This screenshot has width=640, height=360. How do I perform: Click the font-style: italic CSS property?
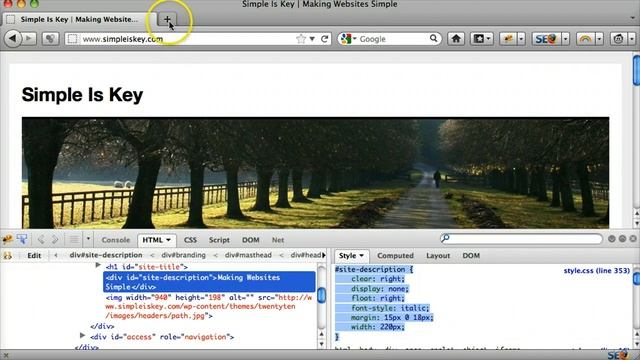point(390,308)
